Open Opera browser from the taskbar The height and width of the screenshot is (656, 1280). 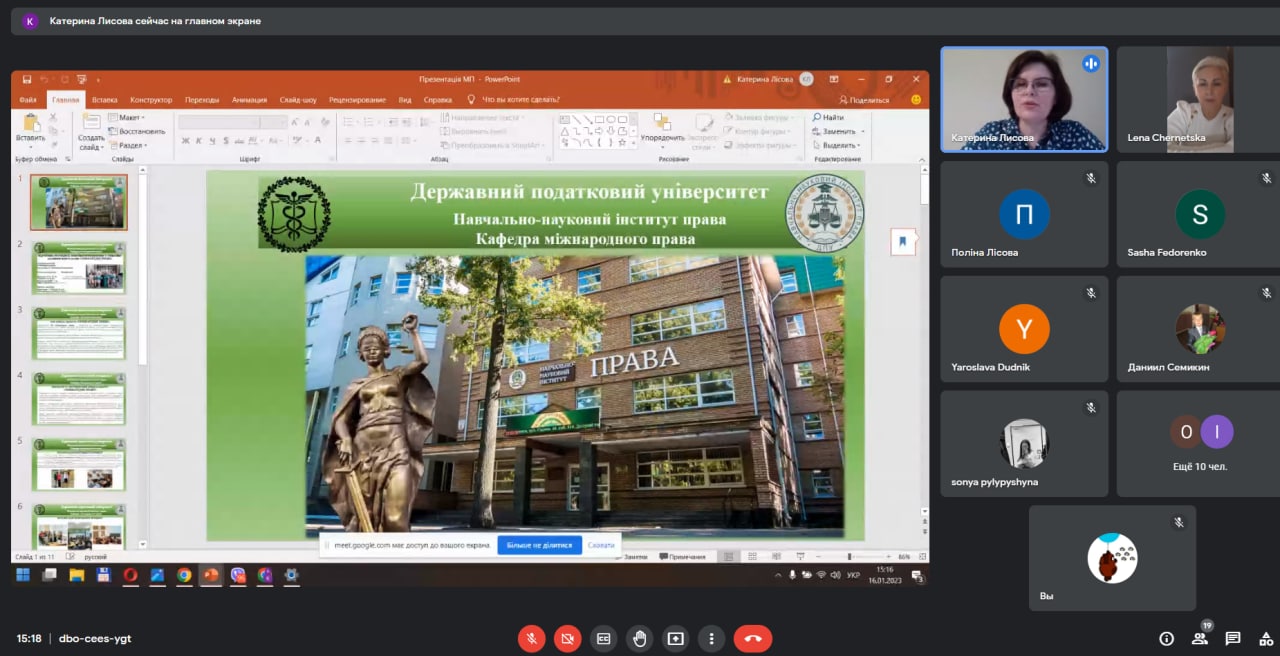130,575
